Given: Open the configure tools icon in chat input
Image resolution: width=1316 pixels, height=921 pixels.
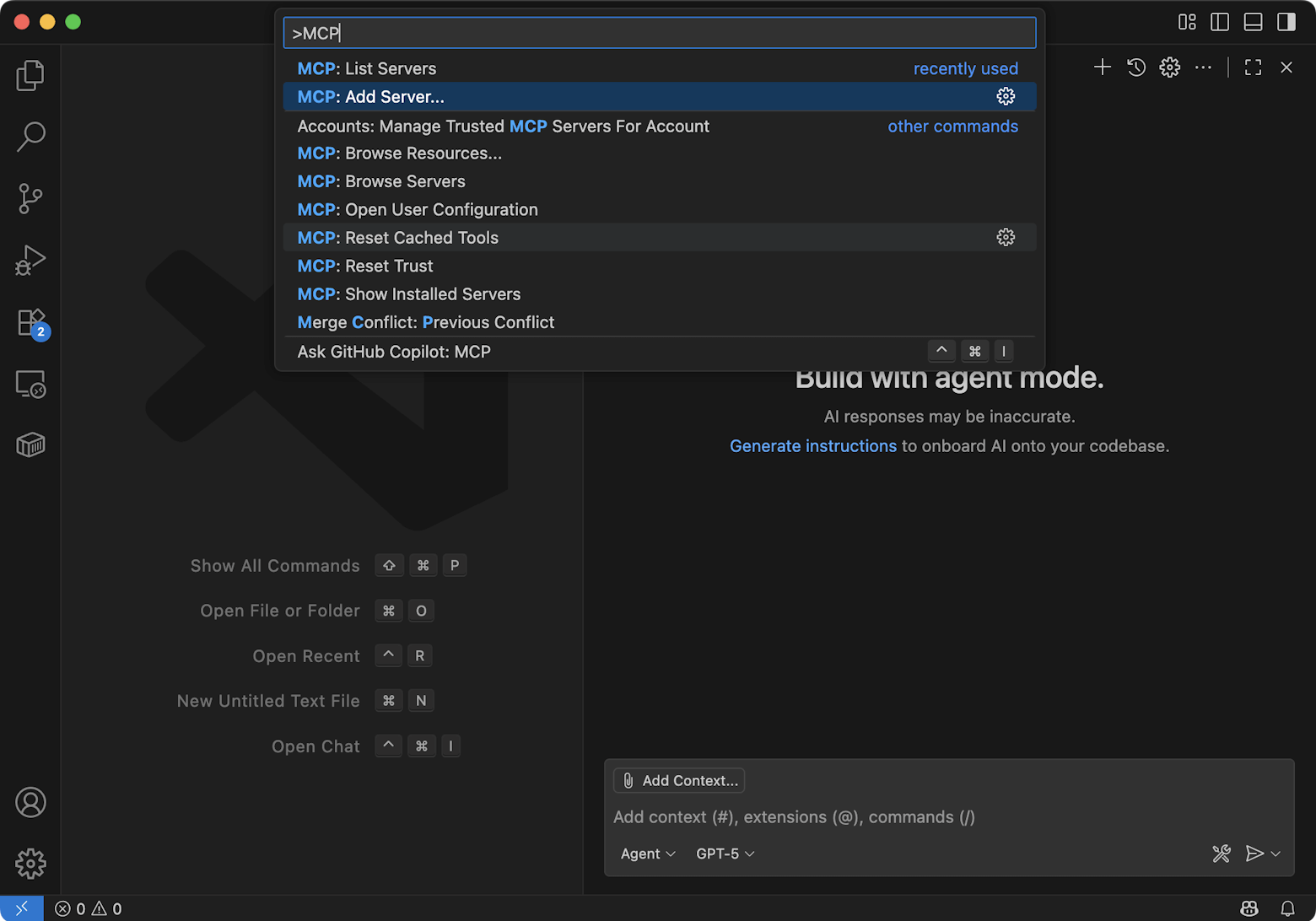Looking at the screenshot, I should pos(1221,854).
